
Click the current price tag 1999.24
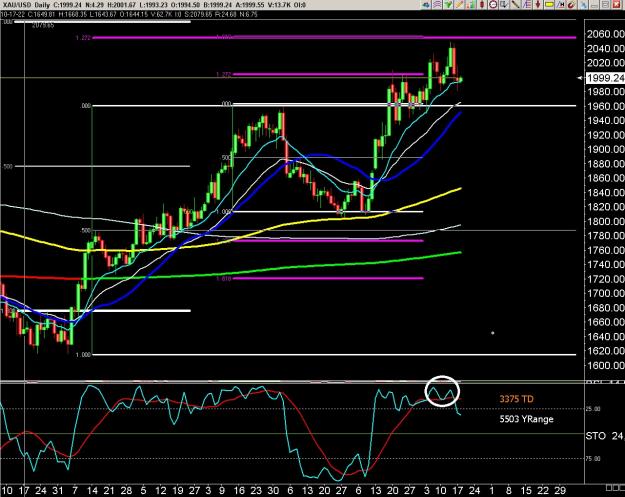click(x=605, y=78)
